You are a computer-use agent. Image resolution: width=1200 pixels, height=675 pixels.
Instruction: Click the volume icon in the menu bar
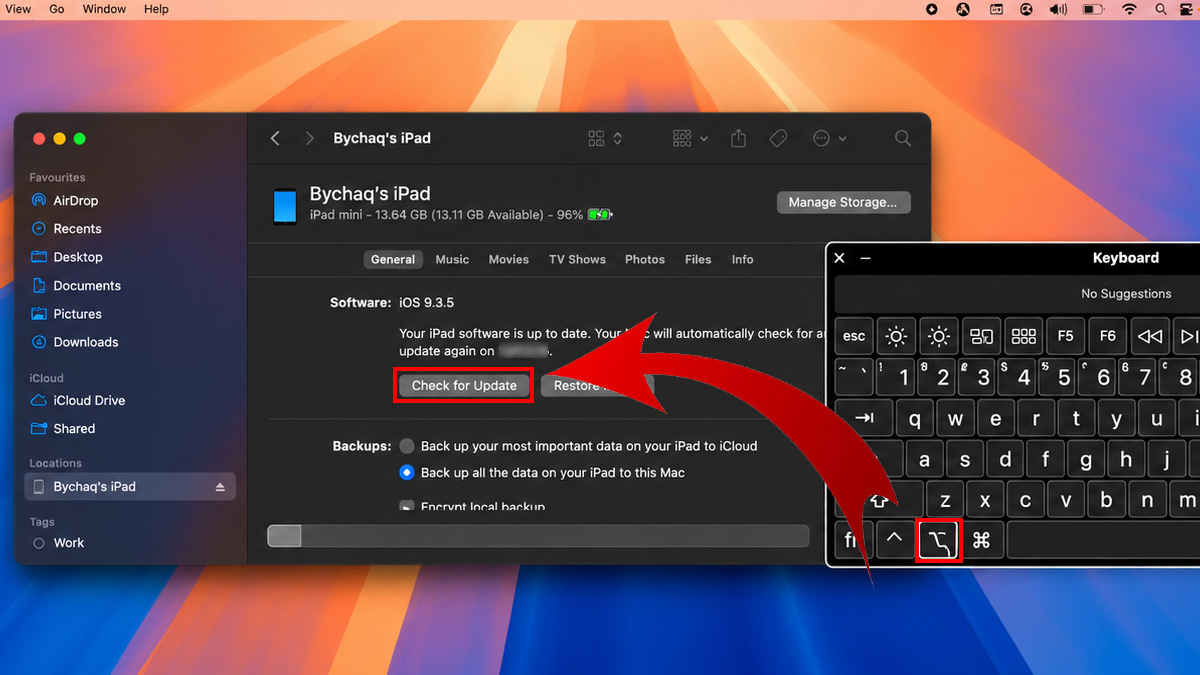tap(1059, 9)
